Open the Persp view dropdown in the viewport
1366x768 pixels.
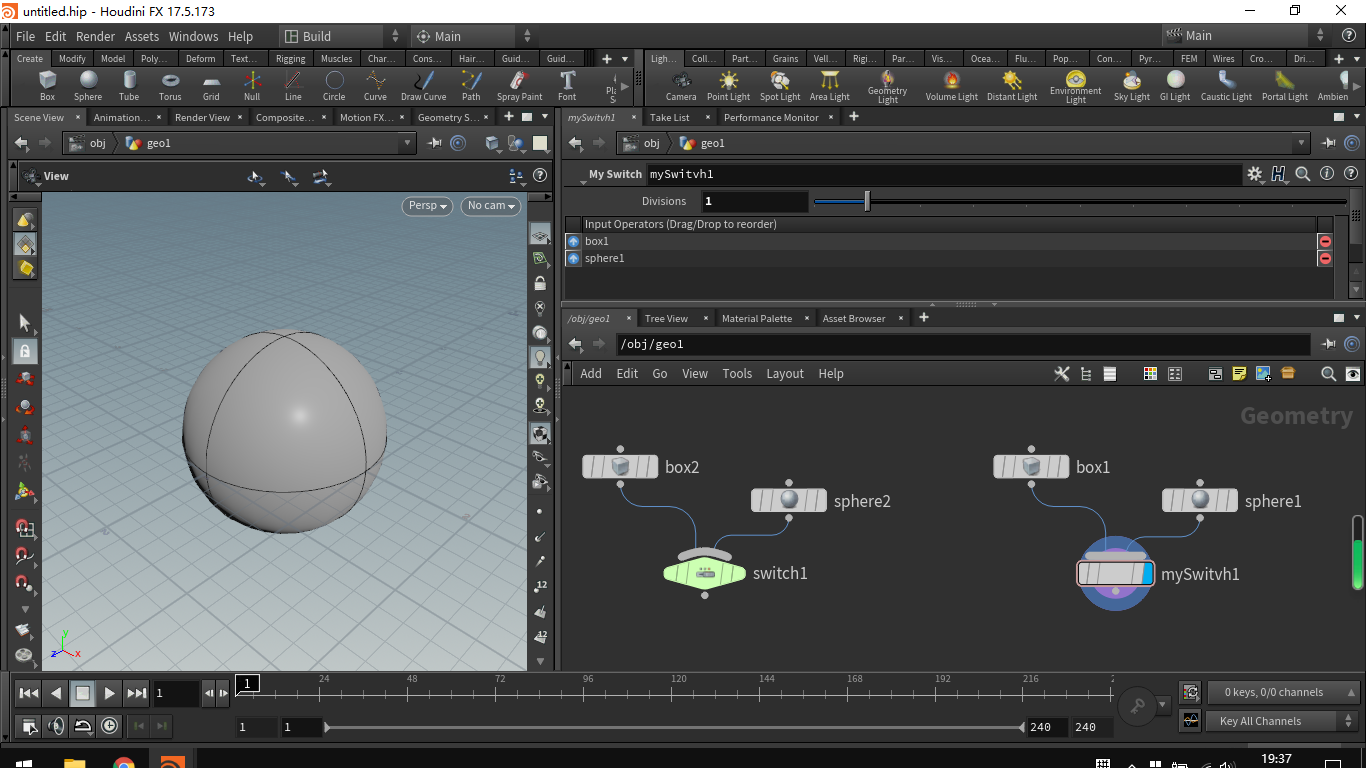pyautogui.click(x=427, y=206)
